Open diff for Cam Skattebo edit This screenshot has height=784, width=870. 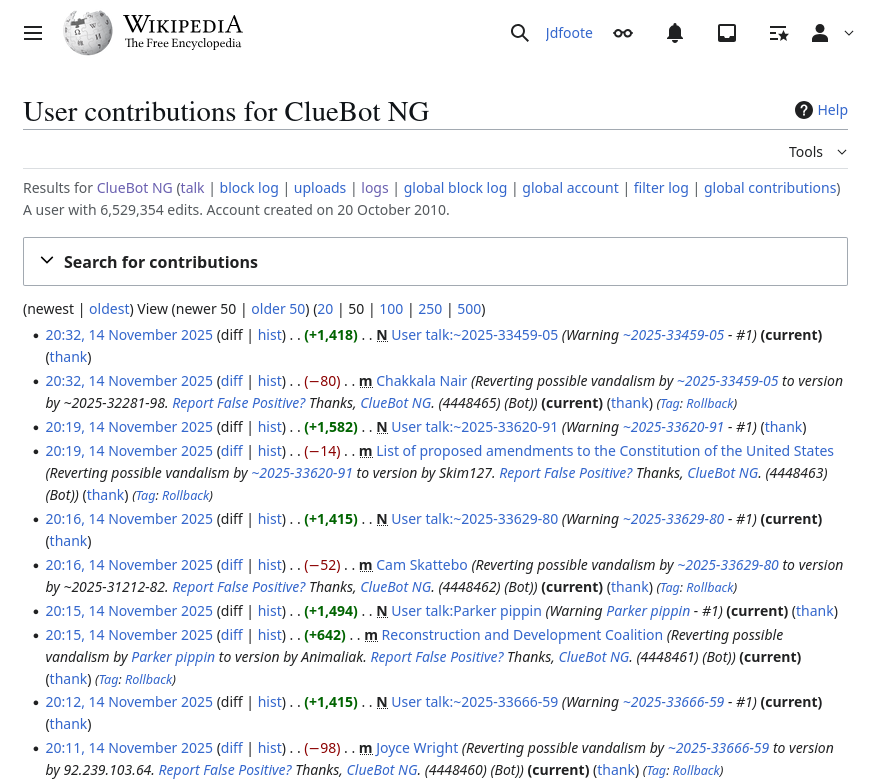coord(232,565)
